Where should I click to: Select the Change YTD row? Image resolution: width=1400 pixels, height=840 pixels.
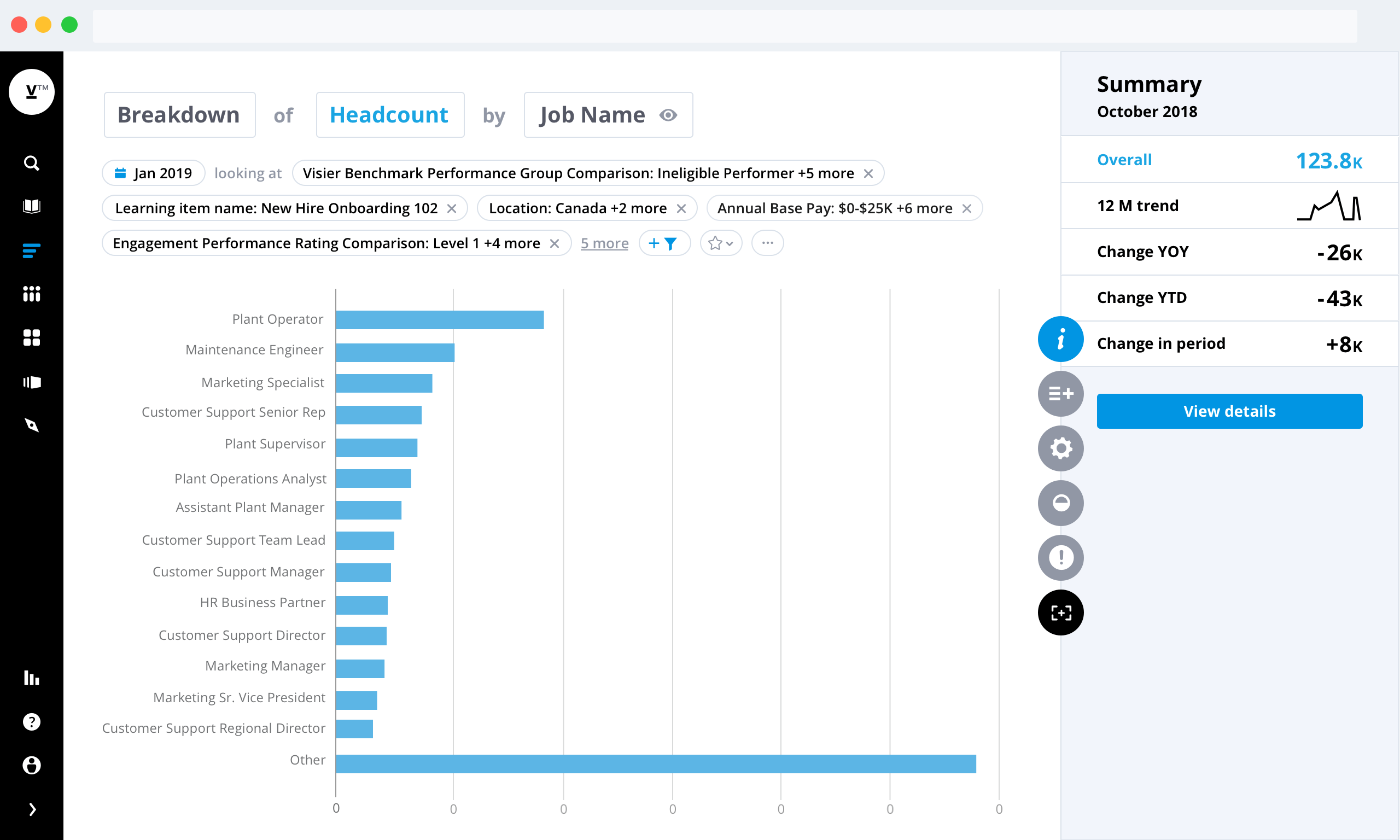click(x=1229, y=298)
